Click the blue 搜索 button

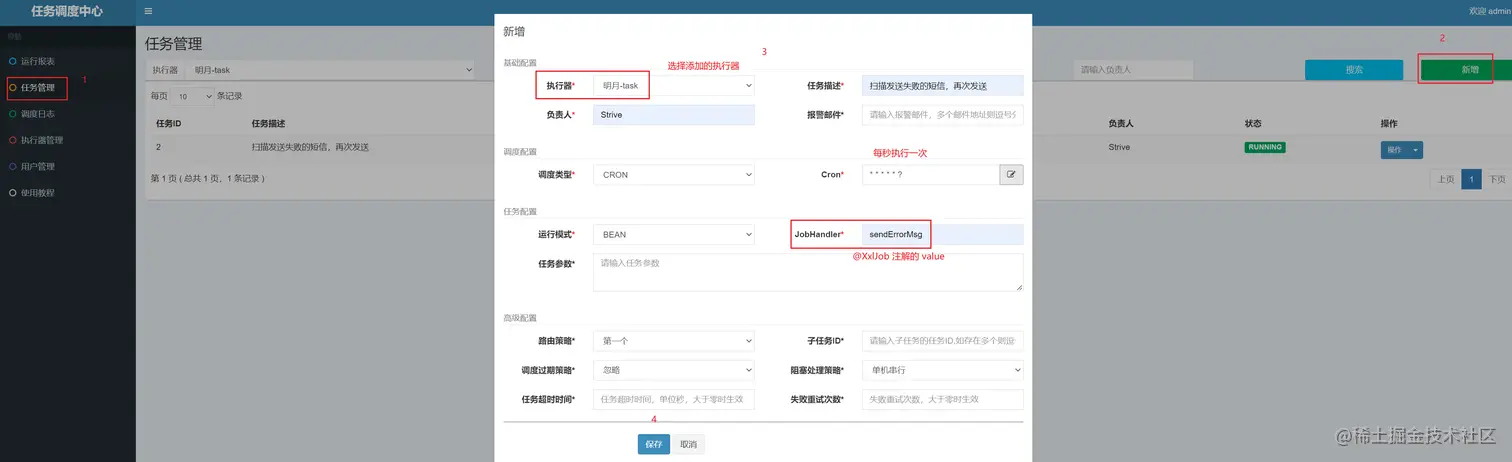pos(1354,70)
